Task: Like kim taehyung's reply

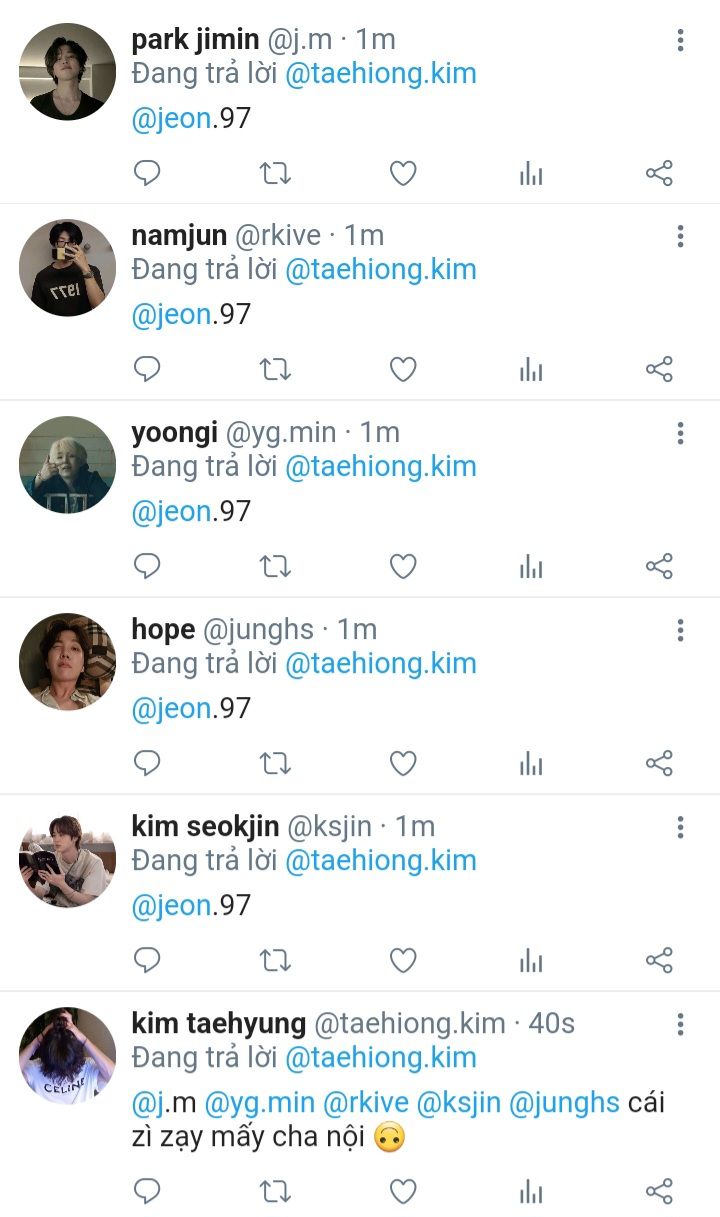Action: (x=403, y=1191)
